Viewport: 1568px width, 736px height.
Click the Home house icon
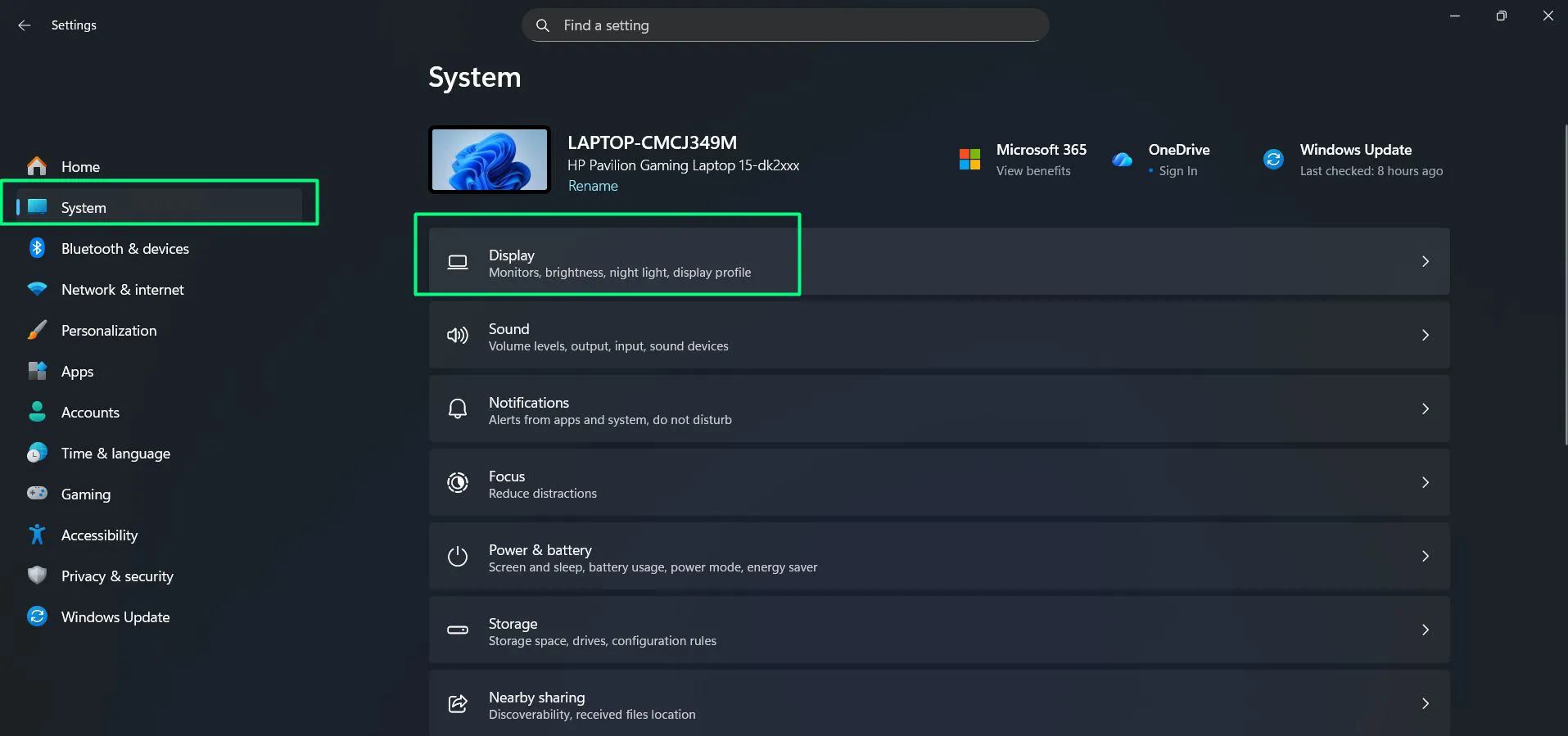37,166
